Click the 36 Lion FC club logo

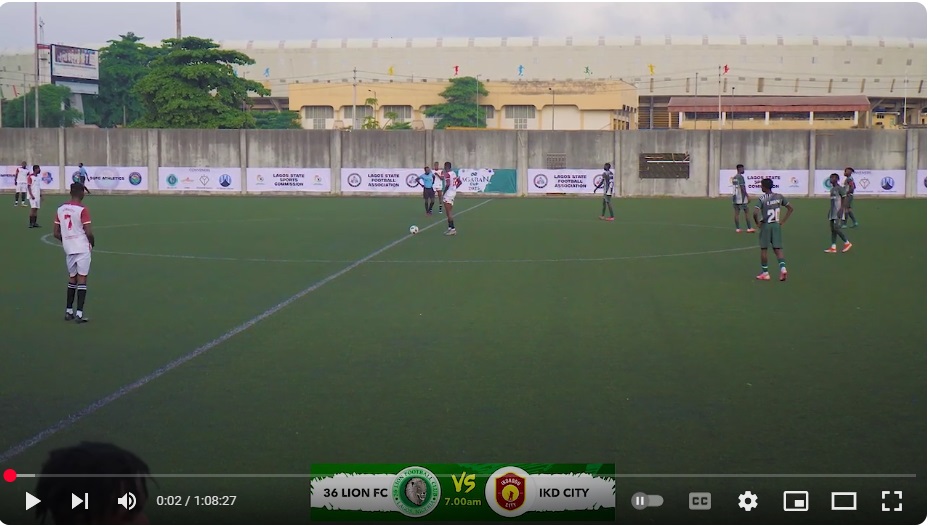[417, 492]
